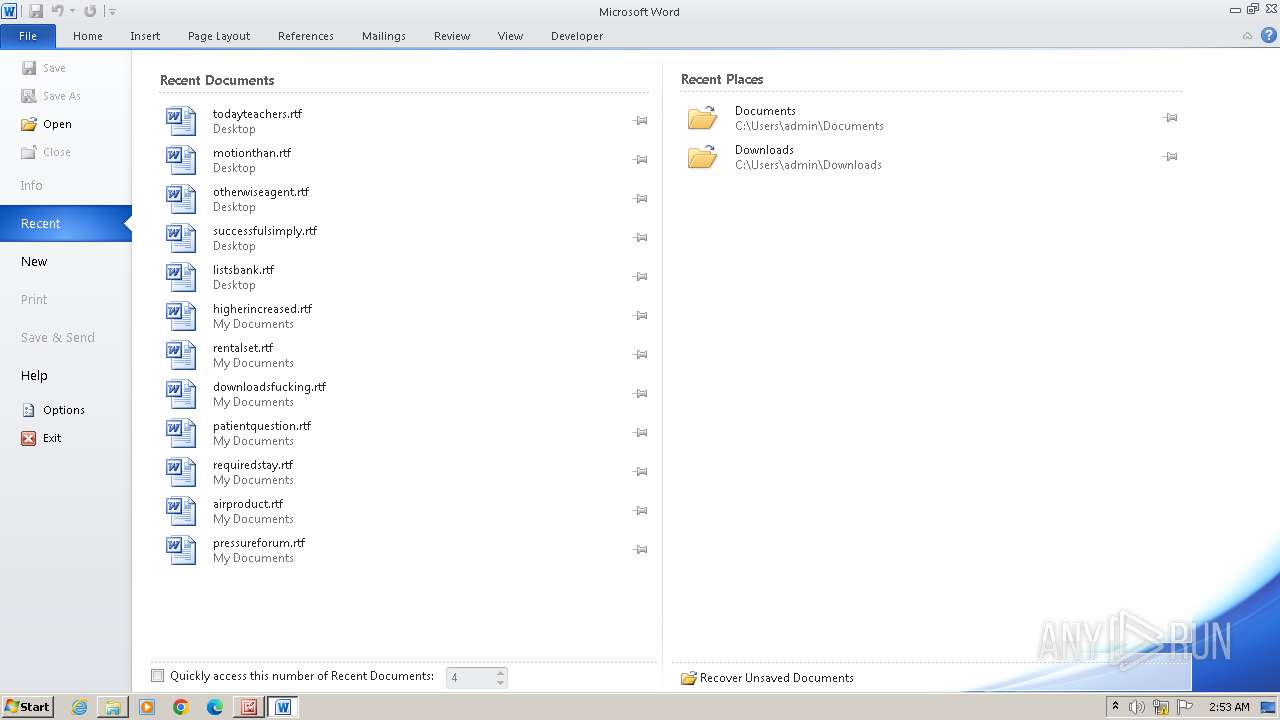Open requiredstay.rtf from Recent Documents
This screenshot has height=720, width=1280.
click(404, 472)
